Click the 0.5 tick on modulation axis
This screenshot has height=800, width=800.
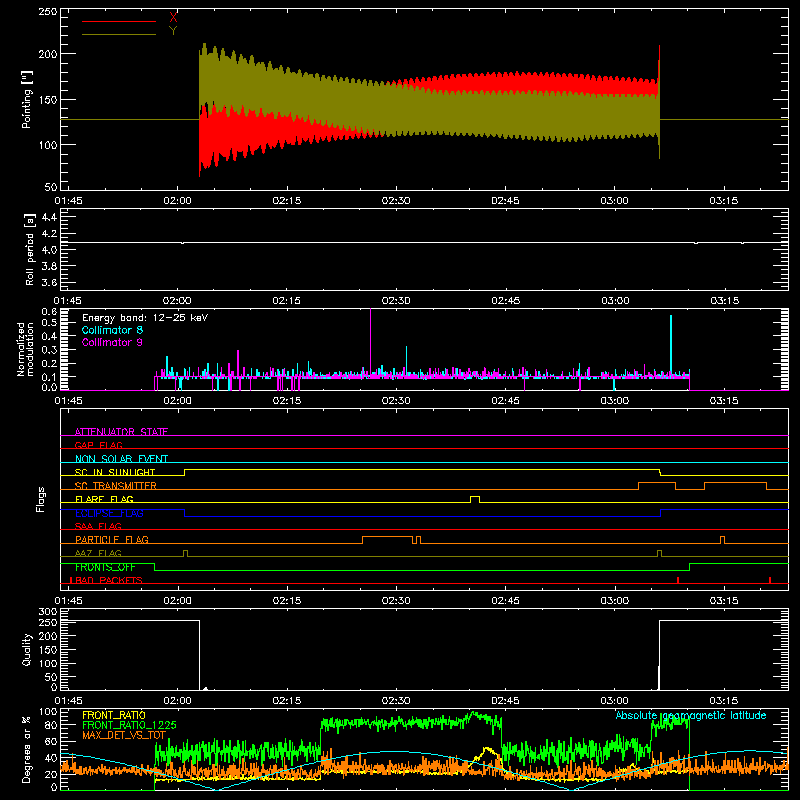[49, 322]
